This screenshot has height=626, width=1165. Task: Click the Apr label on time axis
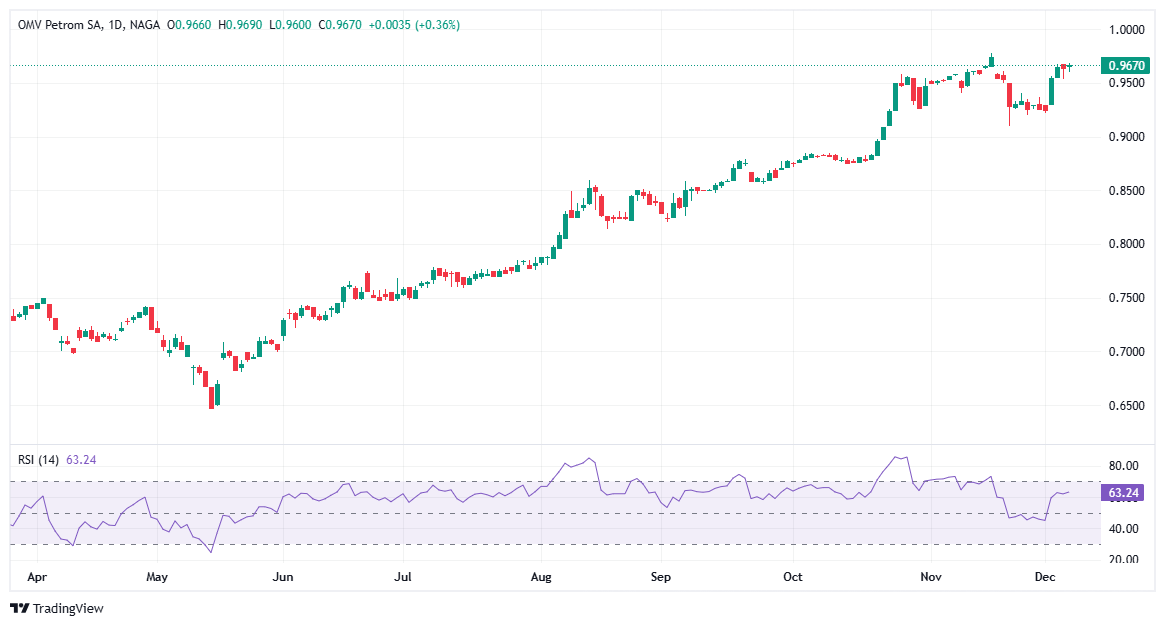(x=36, y=577)
